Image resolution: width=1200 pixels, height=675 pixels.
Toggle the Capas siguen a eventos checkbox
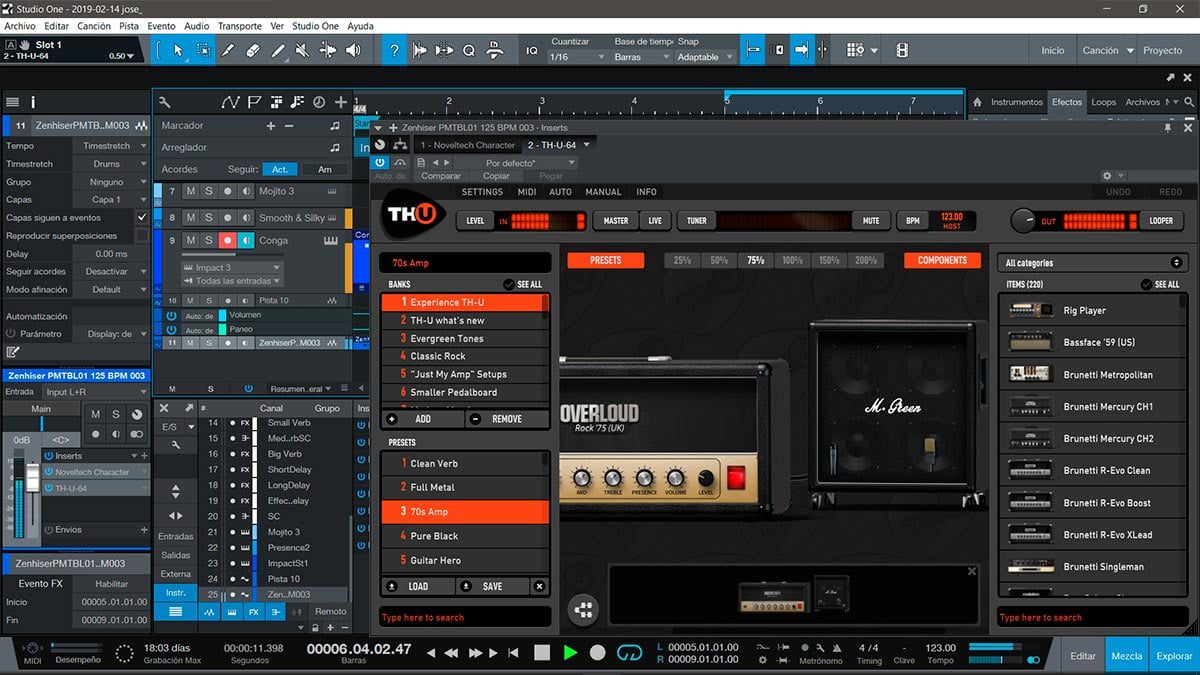(141, 217)
